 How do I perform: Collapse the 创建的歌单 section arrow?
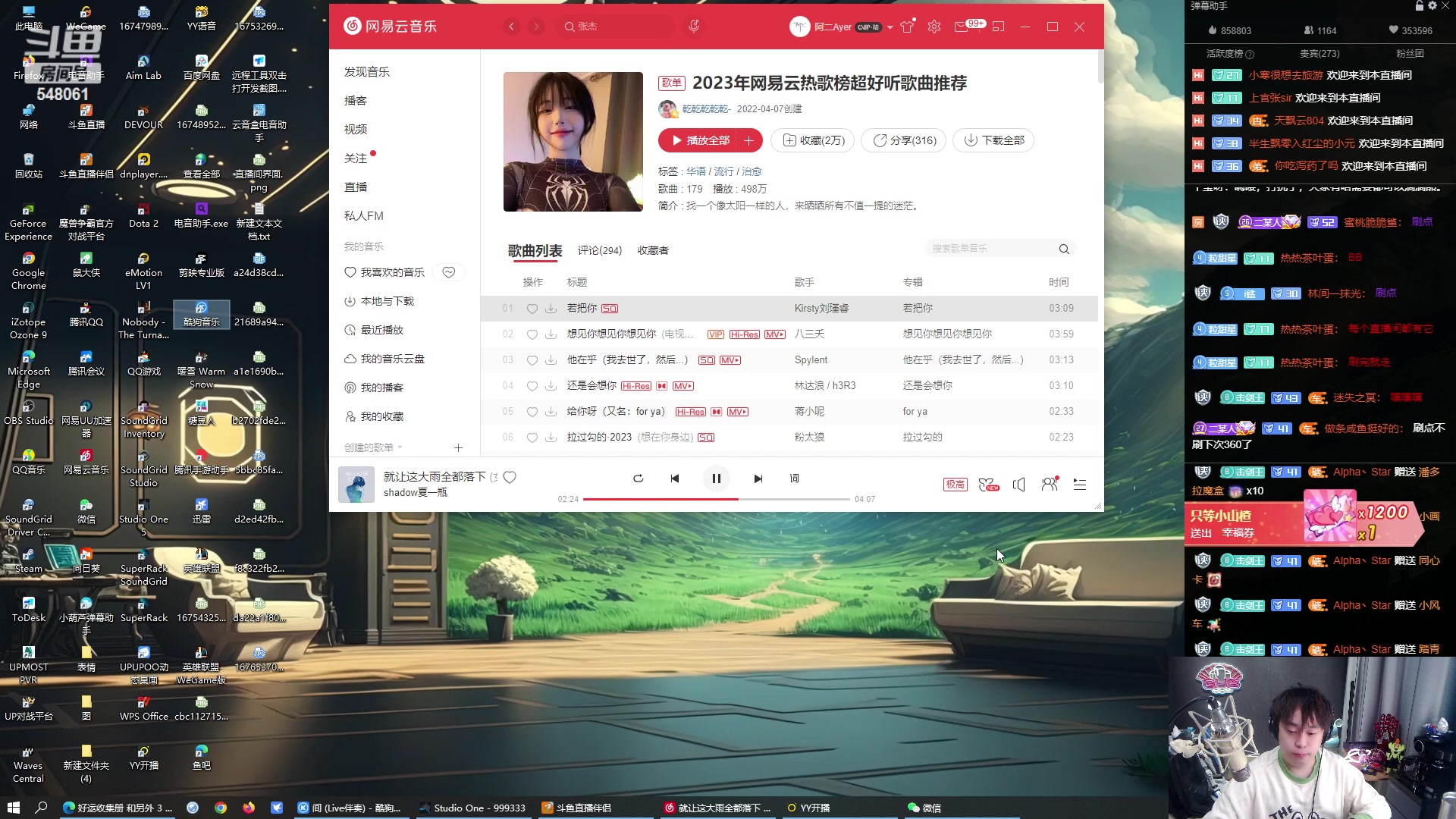click(x=400, y=447)
